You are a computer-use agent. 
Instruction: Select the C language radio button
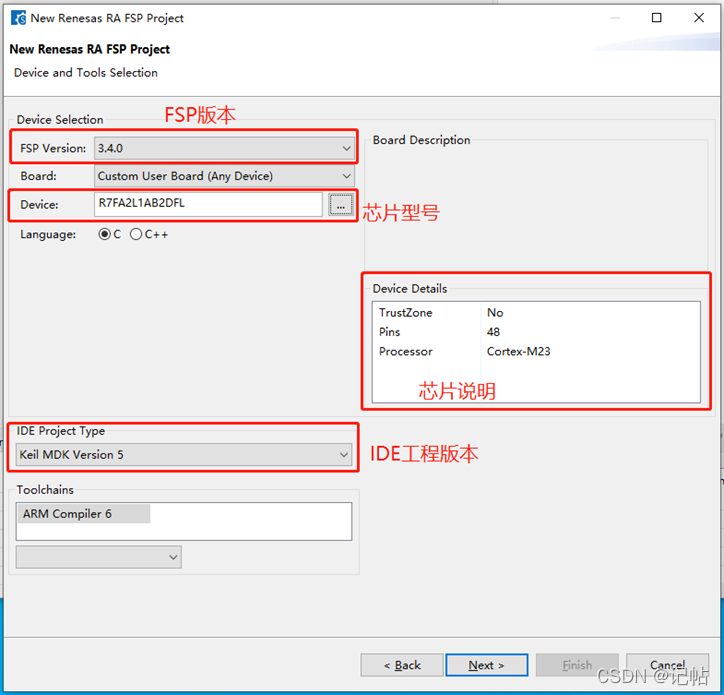point(105,234)
